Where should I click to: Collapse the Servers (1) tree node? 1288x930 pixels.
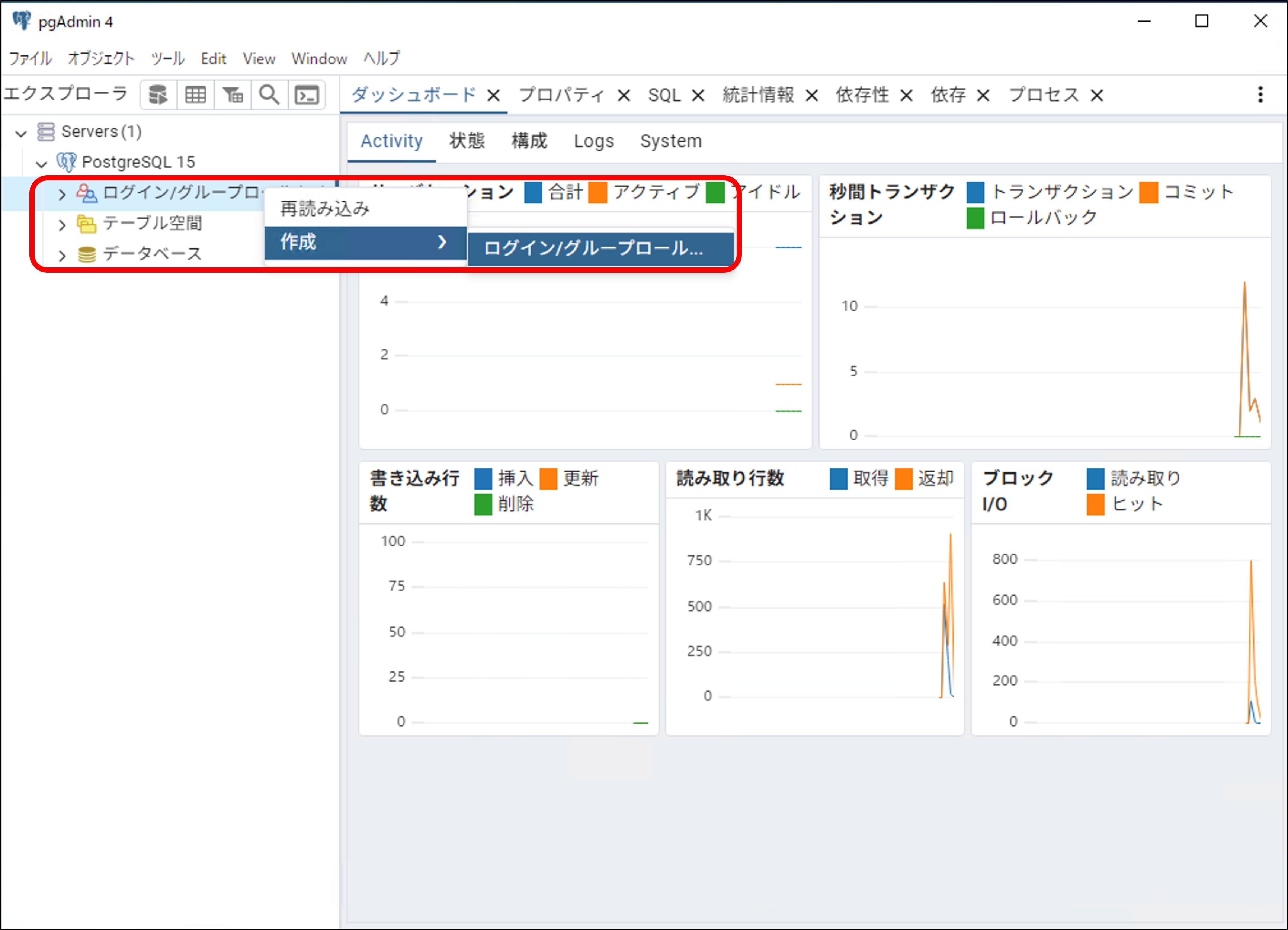[x=21, y=133]
